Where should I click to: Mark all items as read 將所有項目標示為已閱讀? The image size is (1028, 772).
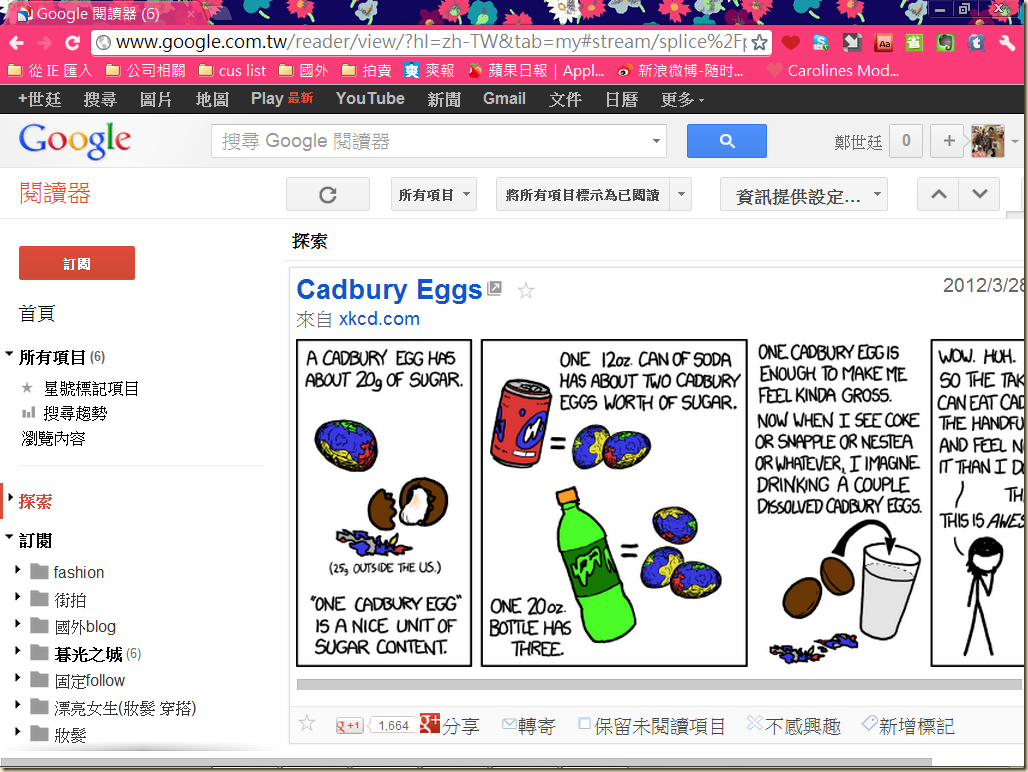(x=582, y=195)
